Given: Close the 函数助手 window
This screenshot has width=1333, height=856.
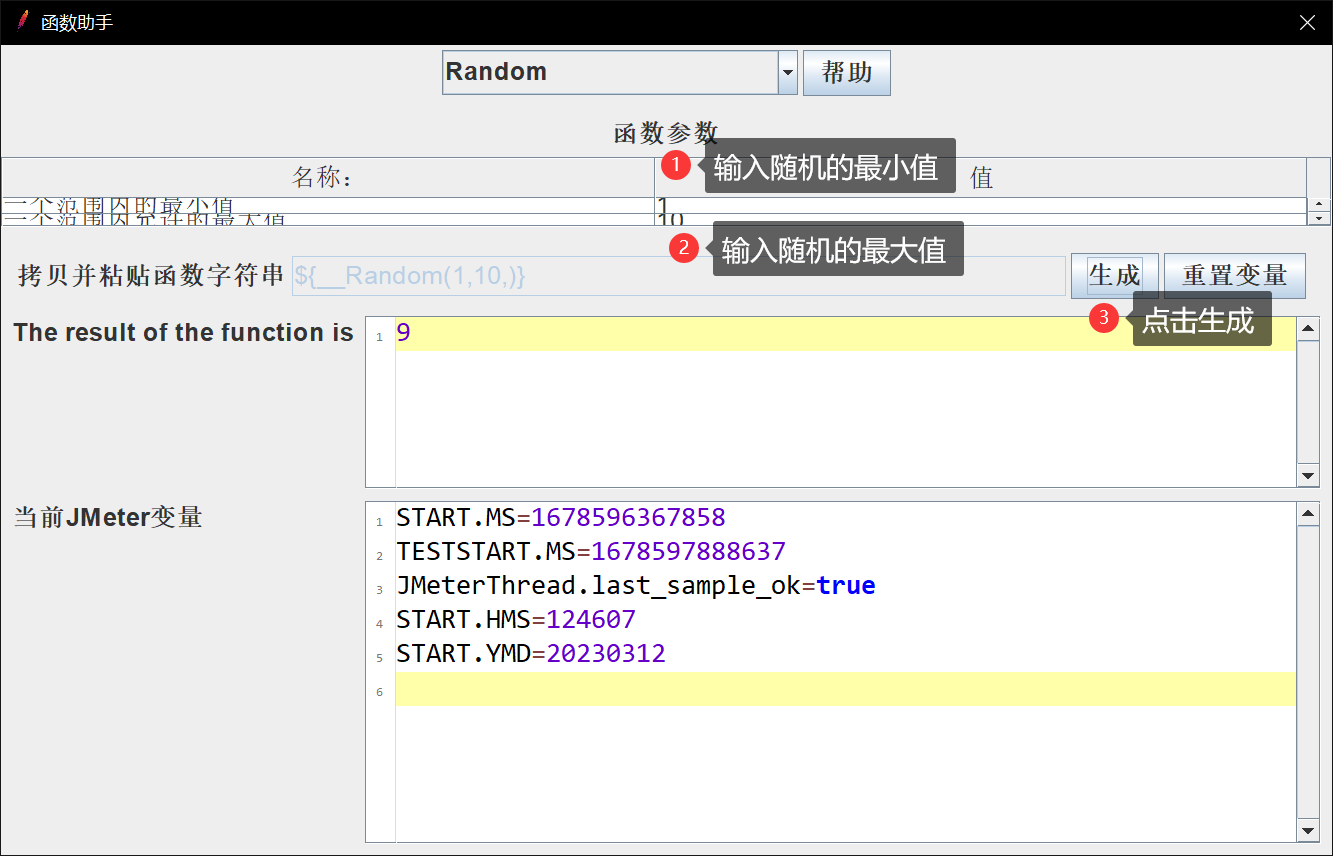Looking at the screenshot, I should click(1307, 22).
